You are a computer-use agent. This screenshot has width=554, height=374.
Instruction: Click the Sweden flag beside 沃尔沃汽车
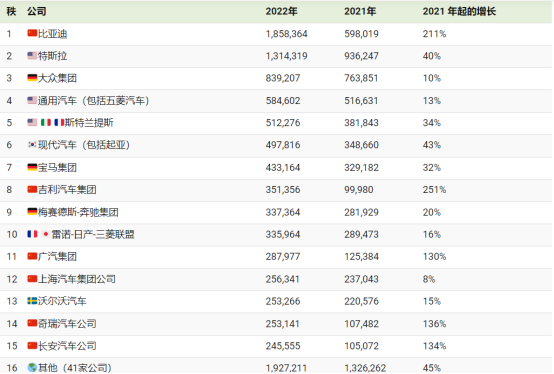tap(32, 301)
